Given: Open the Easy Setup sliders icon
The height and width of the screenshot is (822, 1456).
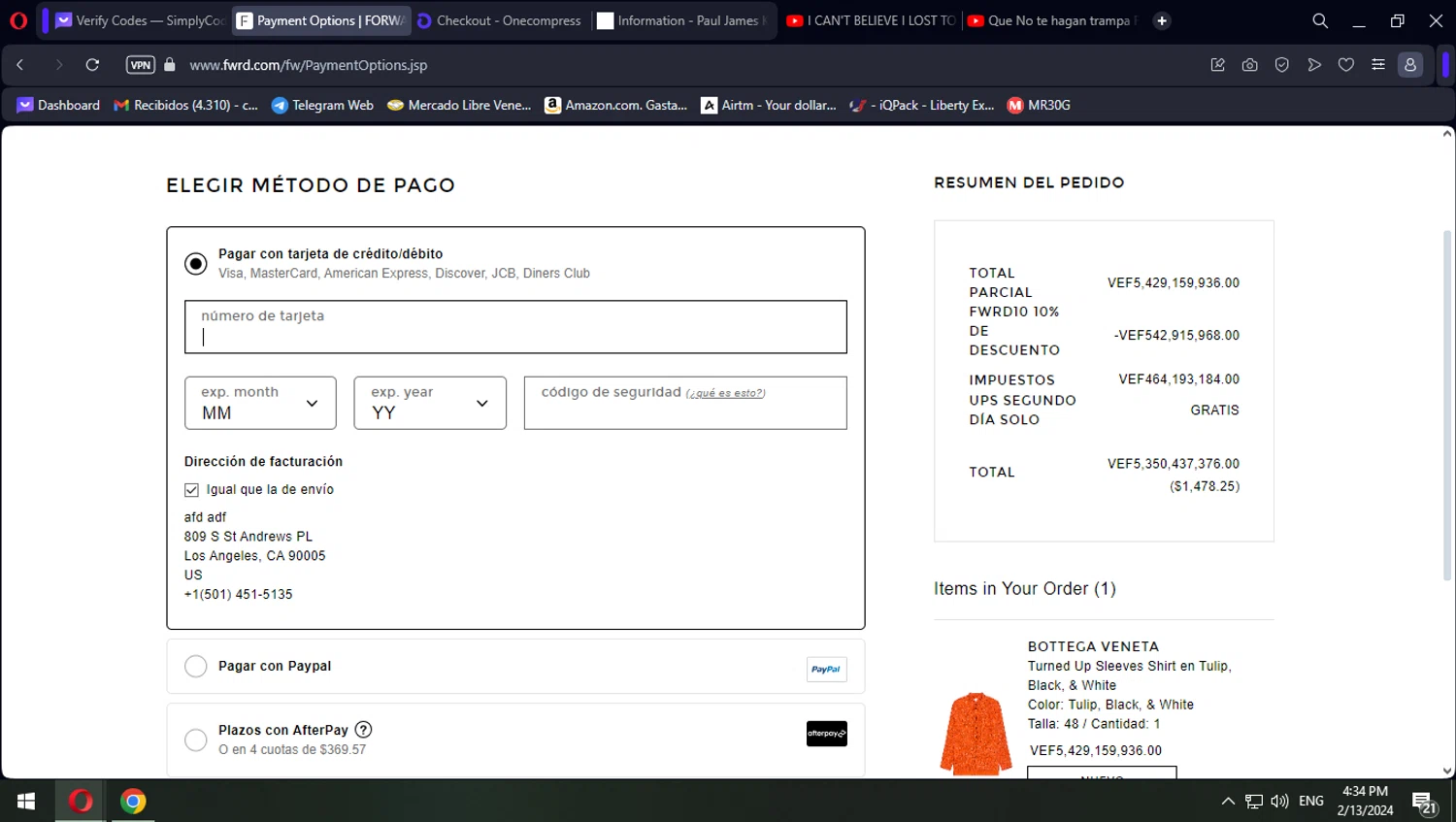Looking at the screenshot, I should click(1378, 65).
